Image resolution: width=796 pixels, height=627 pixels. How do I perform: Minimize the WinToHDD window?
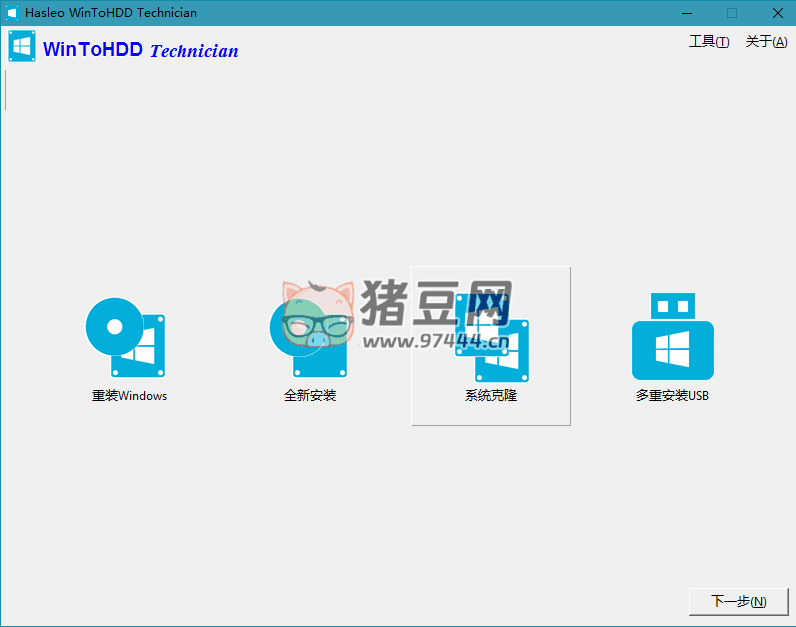(687, 13)
